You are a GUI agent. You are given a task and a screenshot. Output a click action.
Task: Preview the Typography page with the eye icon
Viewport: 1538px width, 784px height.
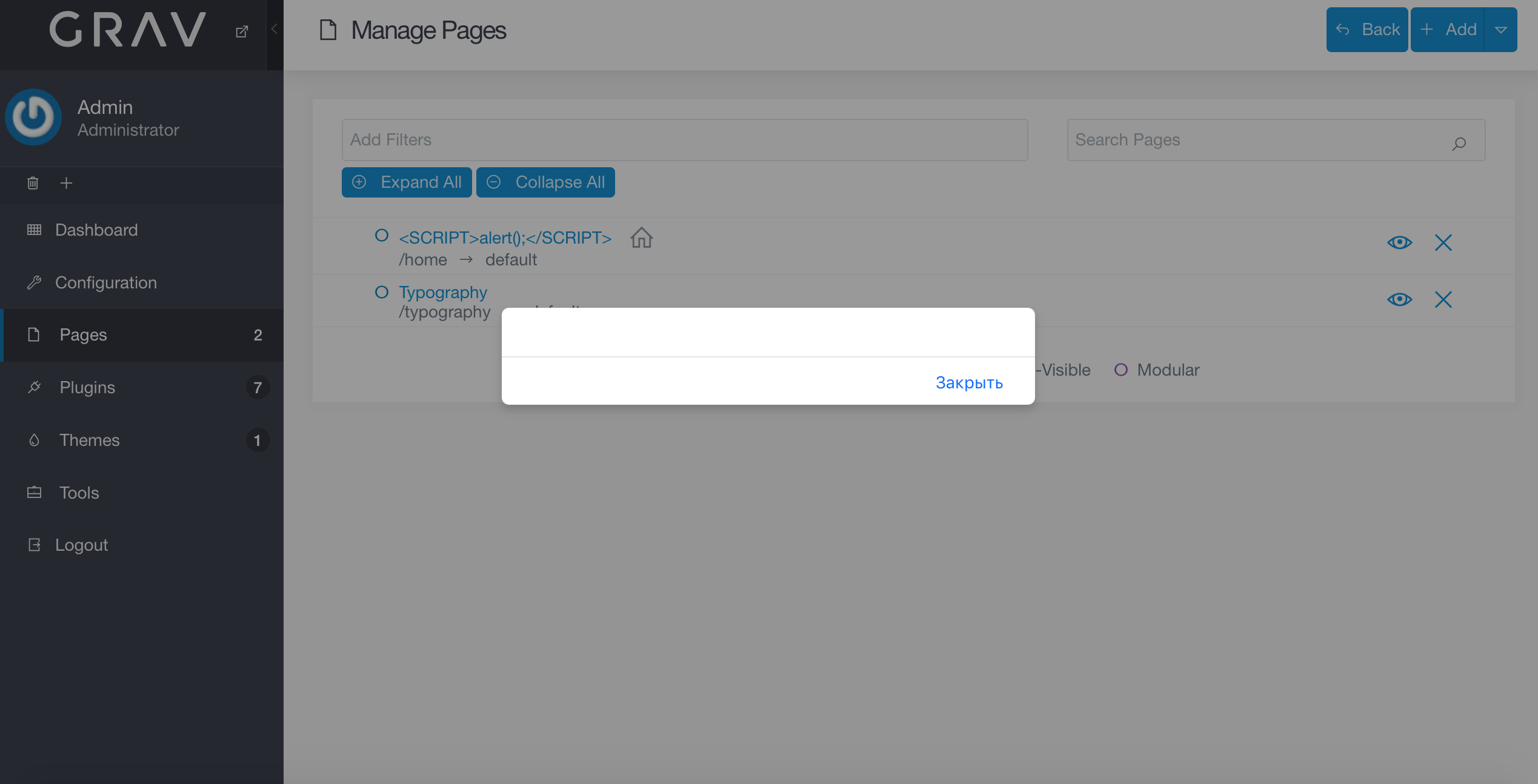pos(1399,300)
